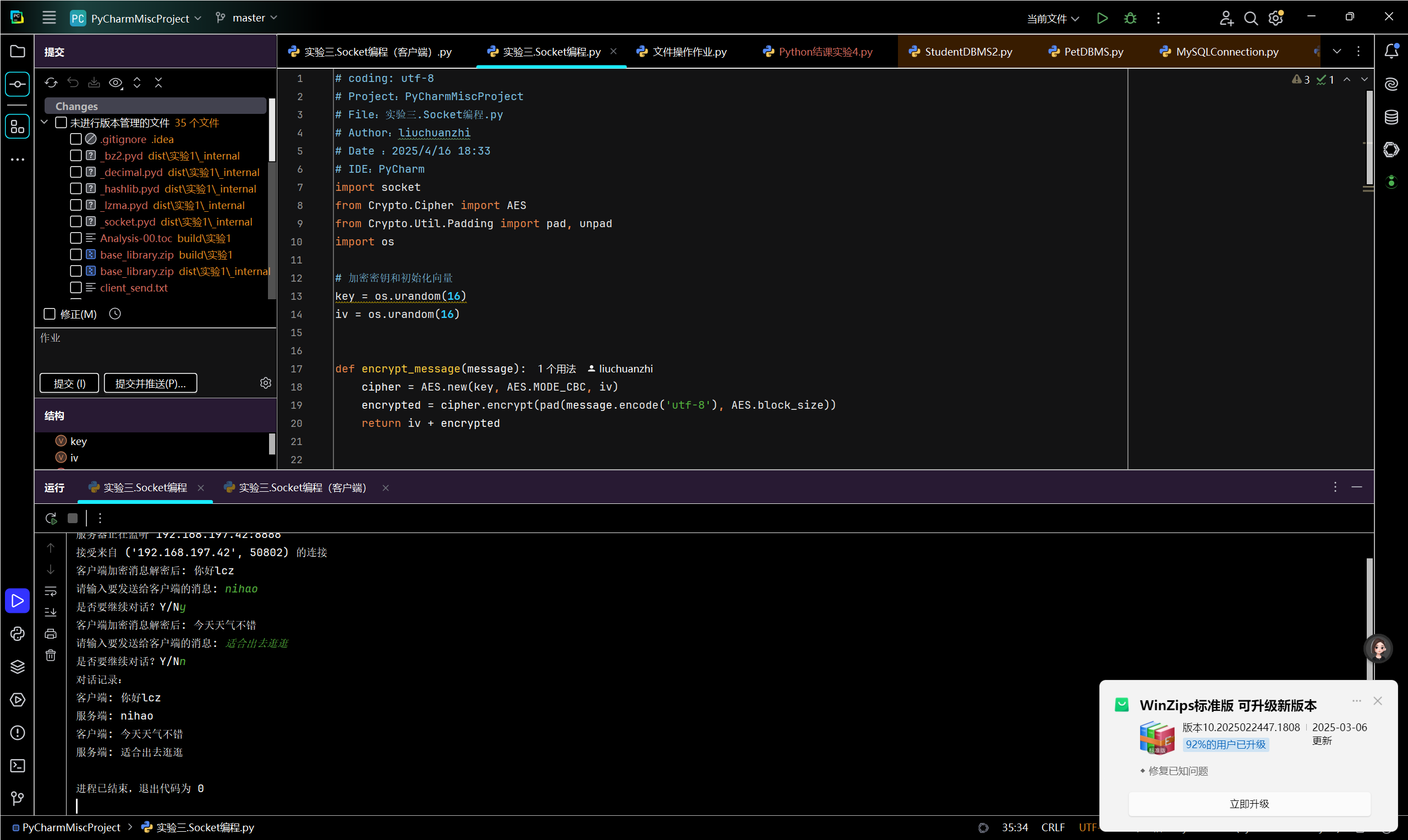Open the Notifications bell icon
Viewport: 1408px width, 840px height.
pyautogui.click(x=1391, y=52)
